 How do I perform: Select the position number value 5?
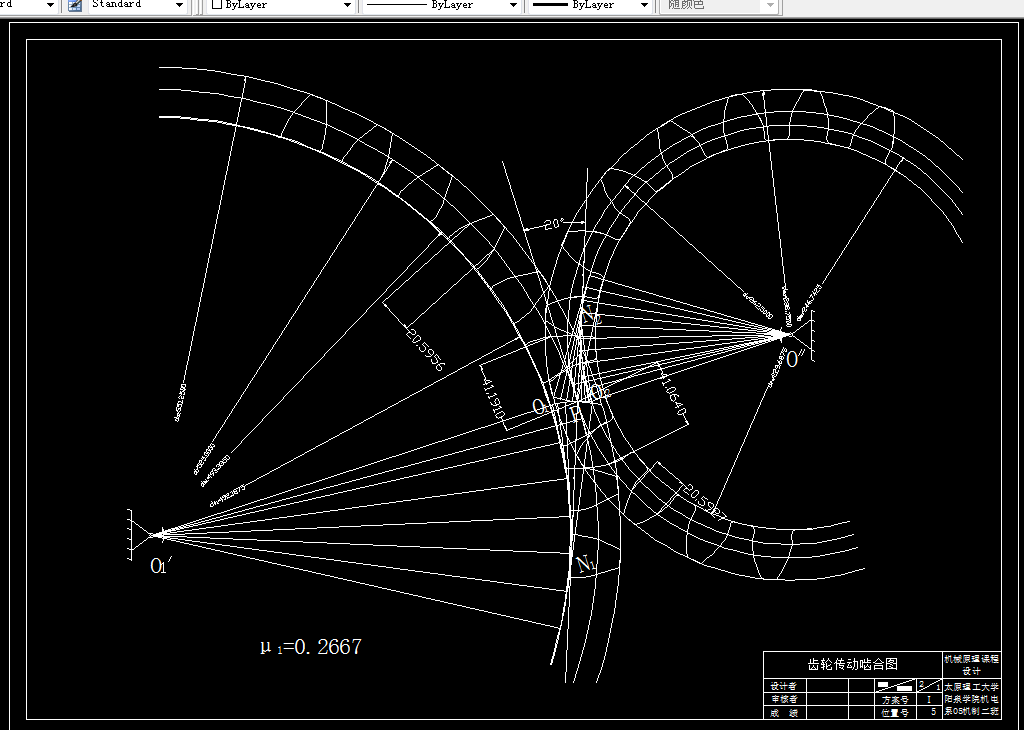point(933,712)
